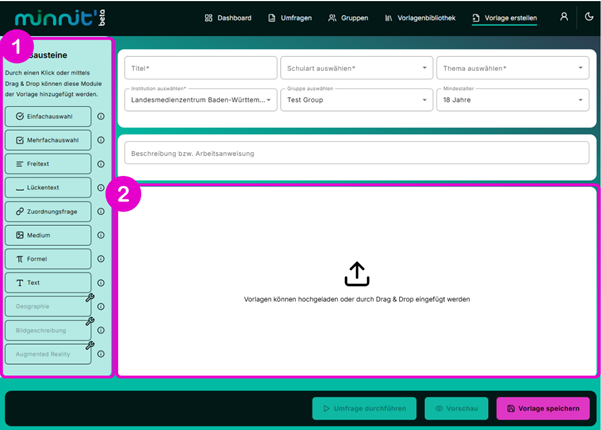This screenshot has height=430, width=601.
Task: Click wrench icon on Bildgeschreibung module
Action: pos(90,322)
